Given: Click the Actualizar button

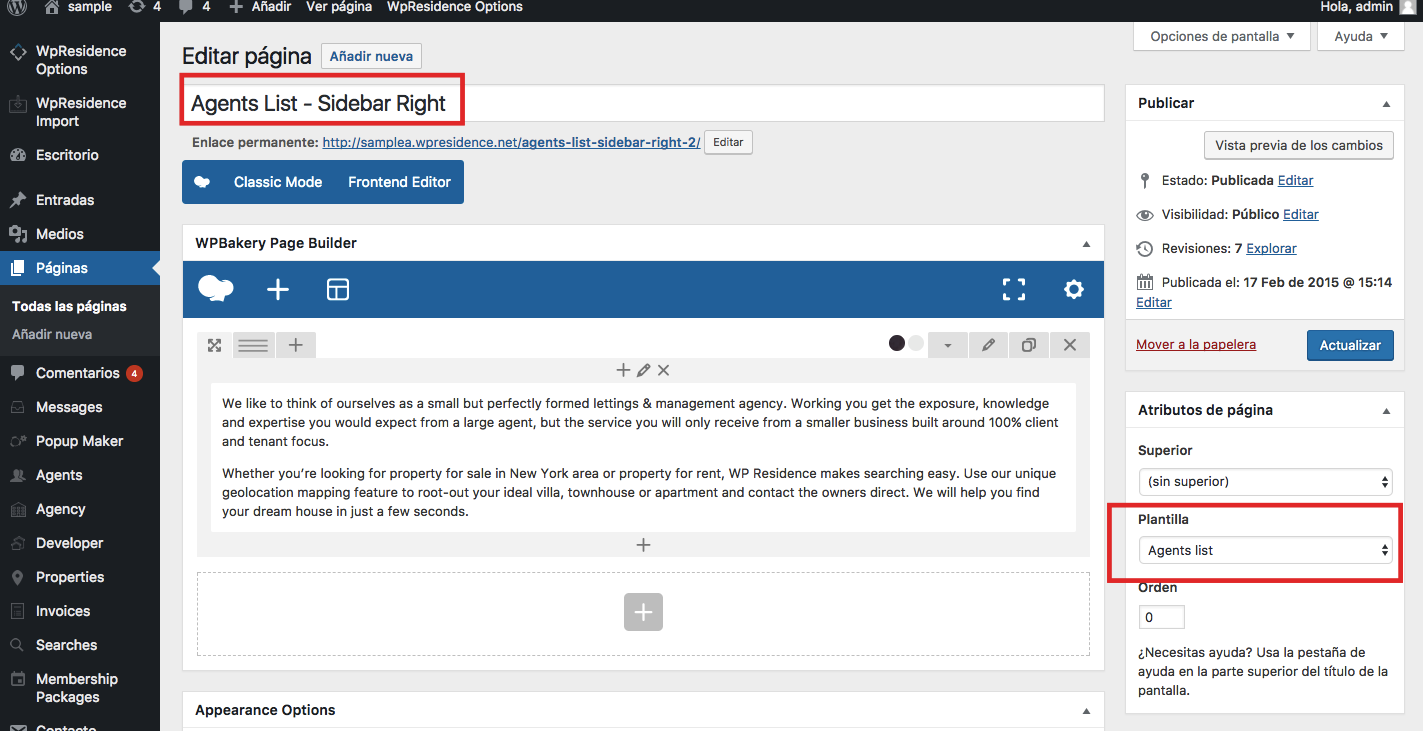Looking at the screenshot, I should point(1349,344).
